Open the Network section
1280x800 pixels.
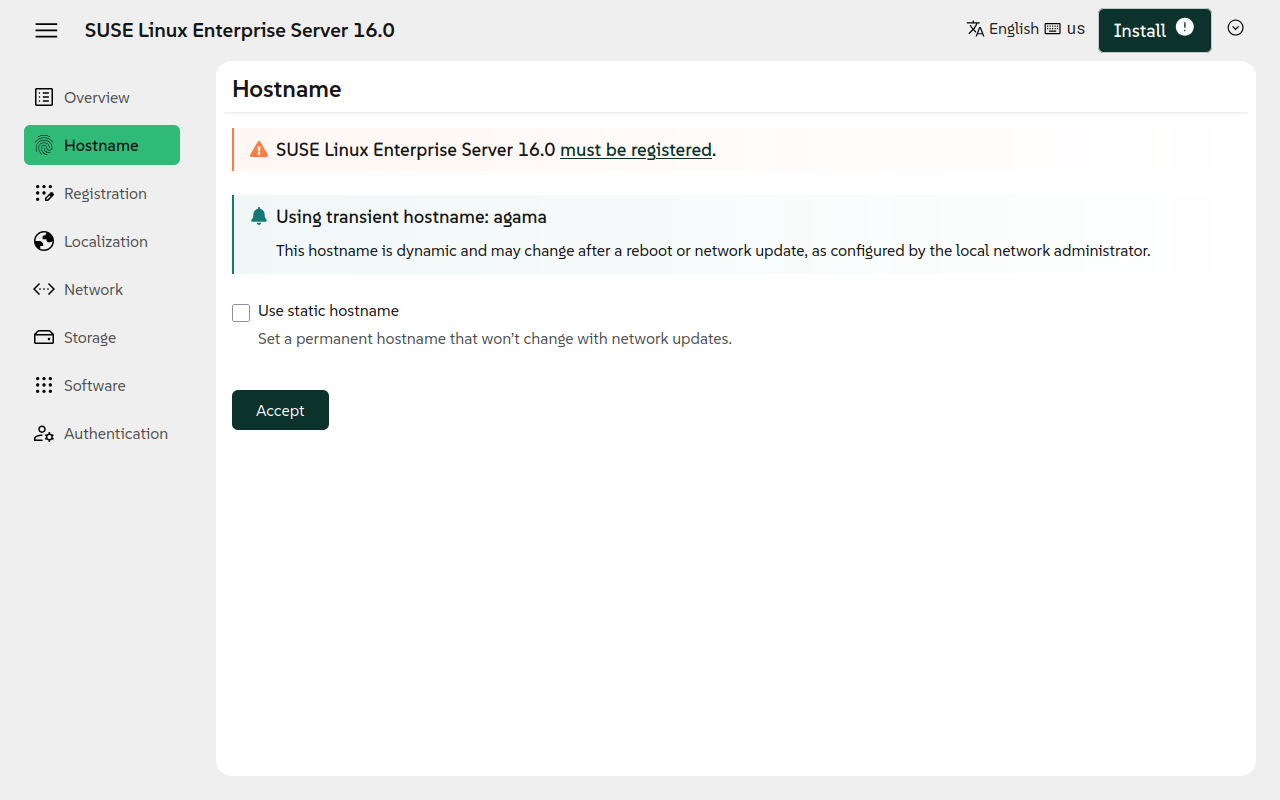[102, 289]
